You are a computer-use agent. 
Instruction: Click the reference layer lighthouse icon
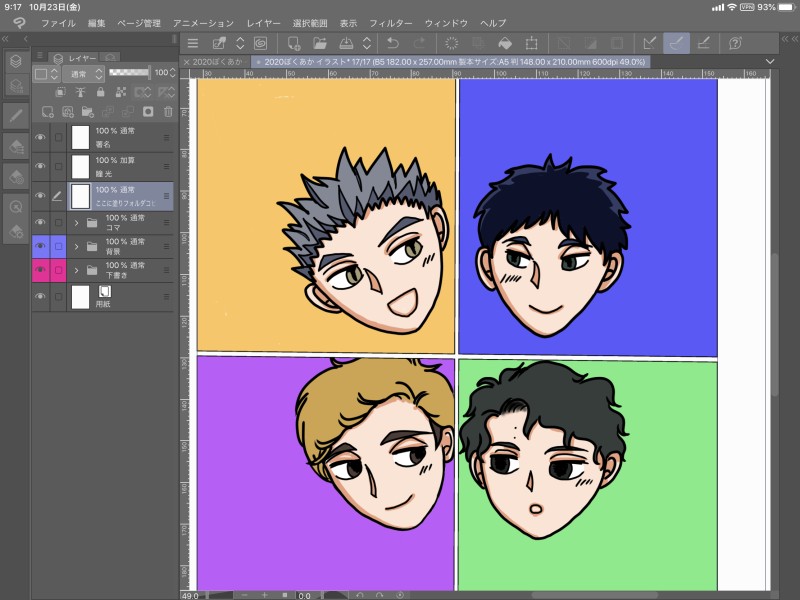tap(80, 92)
